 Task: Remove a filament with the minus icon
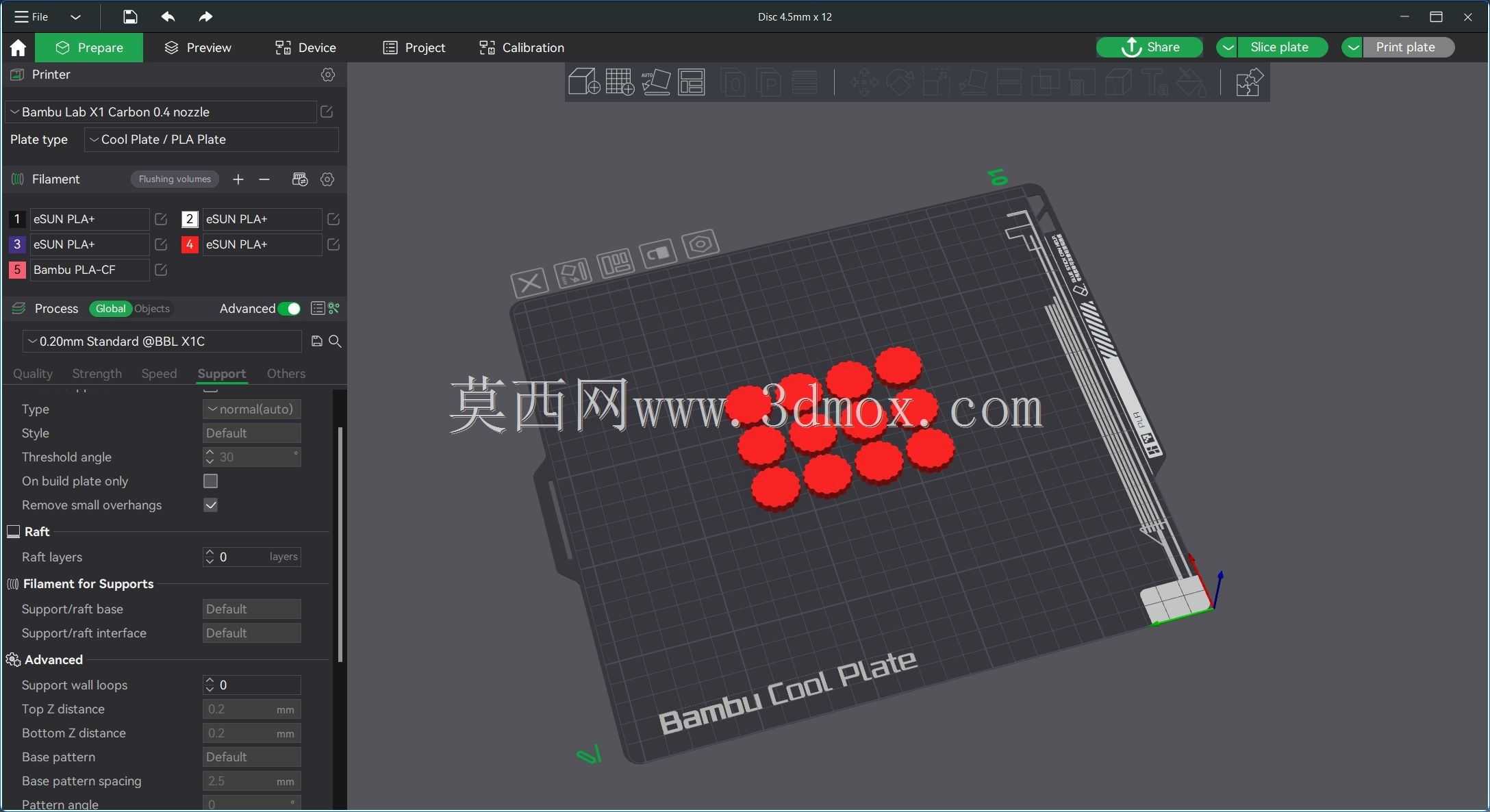[x=264, y=179]
